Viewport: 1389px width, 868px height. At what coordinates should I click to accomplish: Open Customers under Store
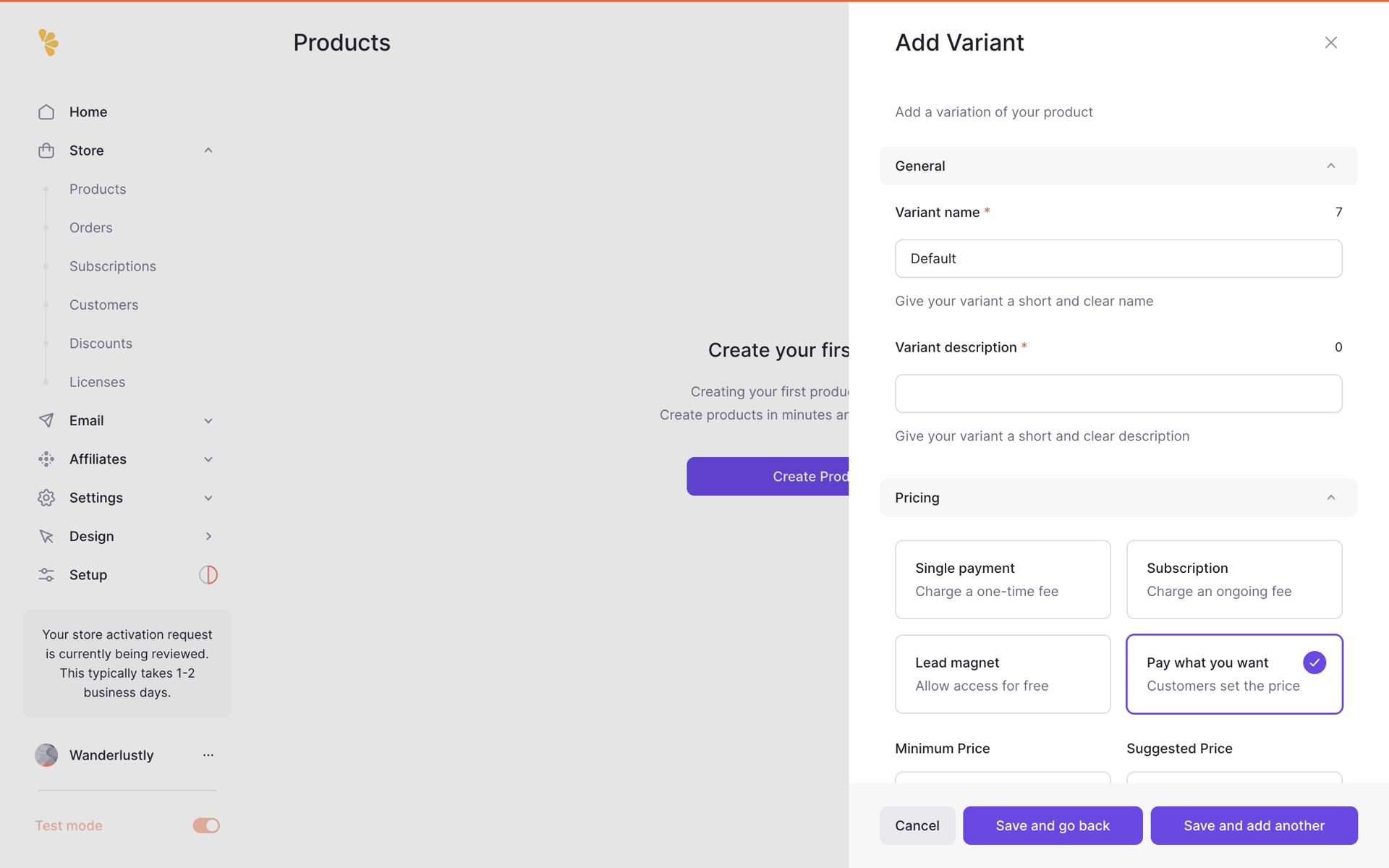pos(104,305)
